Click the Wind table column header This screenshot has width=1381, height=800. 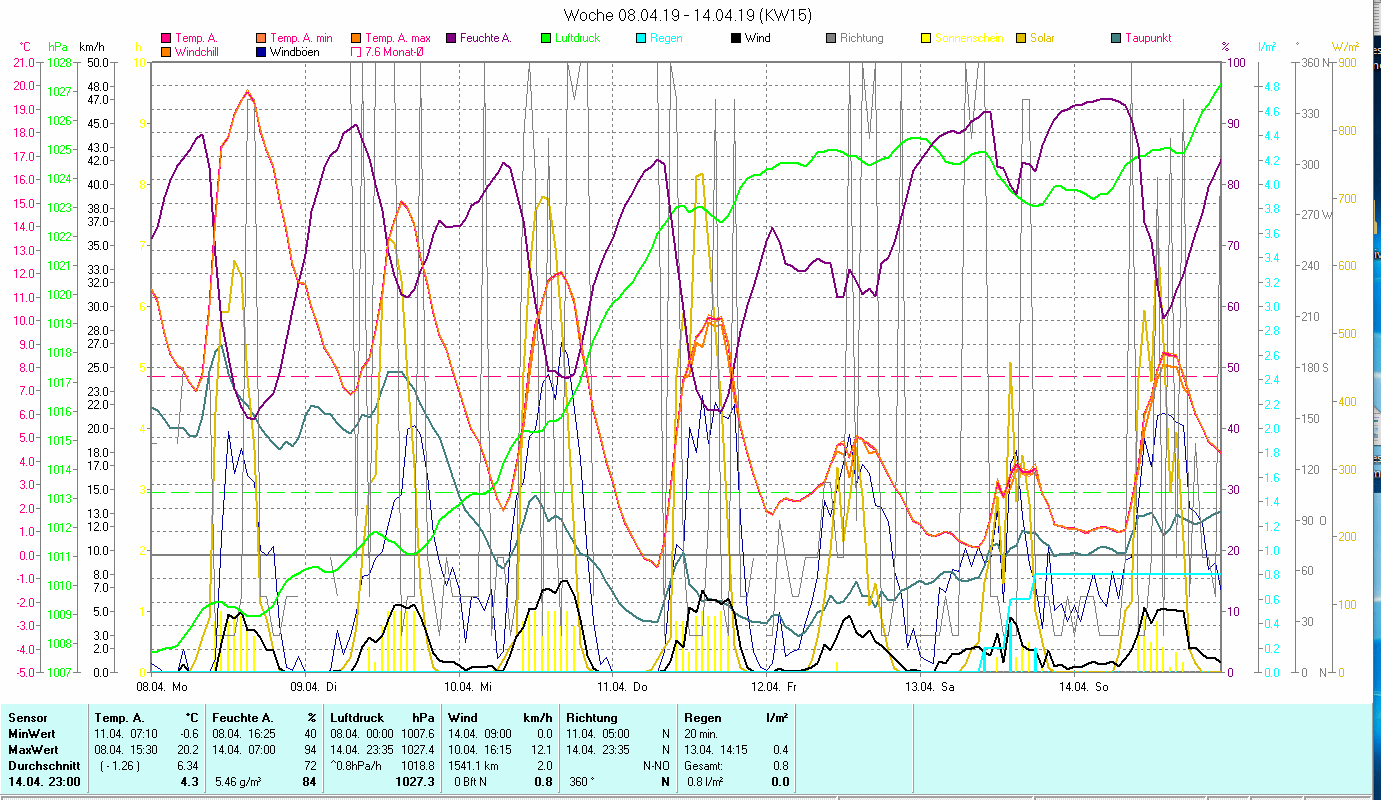click(463, 718)
